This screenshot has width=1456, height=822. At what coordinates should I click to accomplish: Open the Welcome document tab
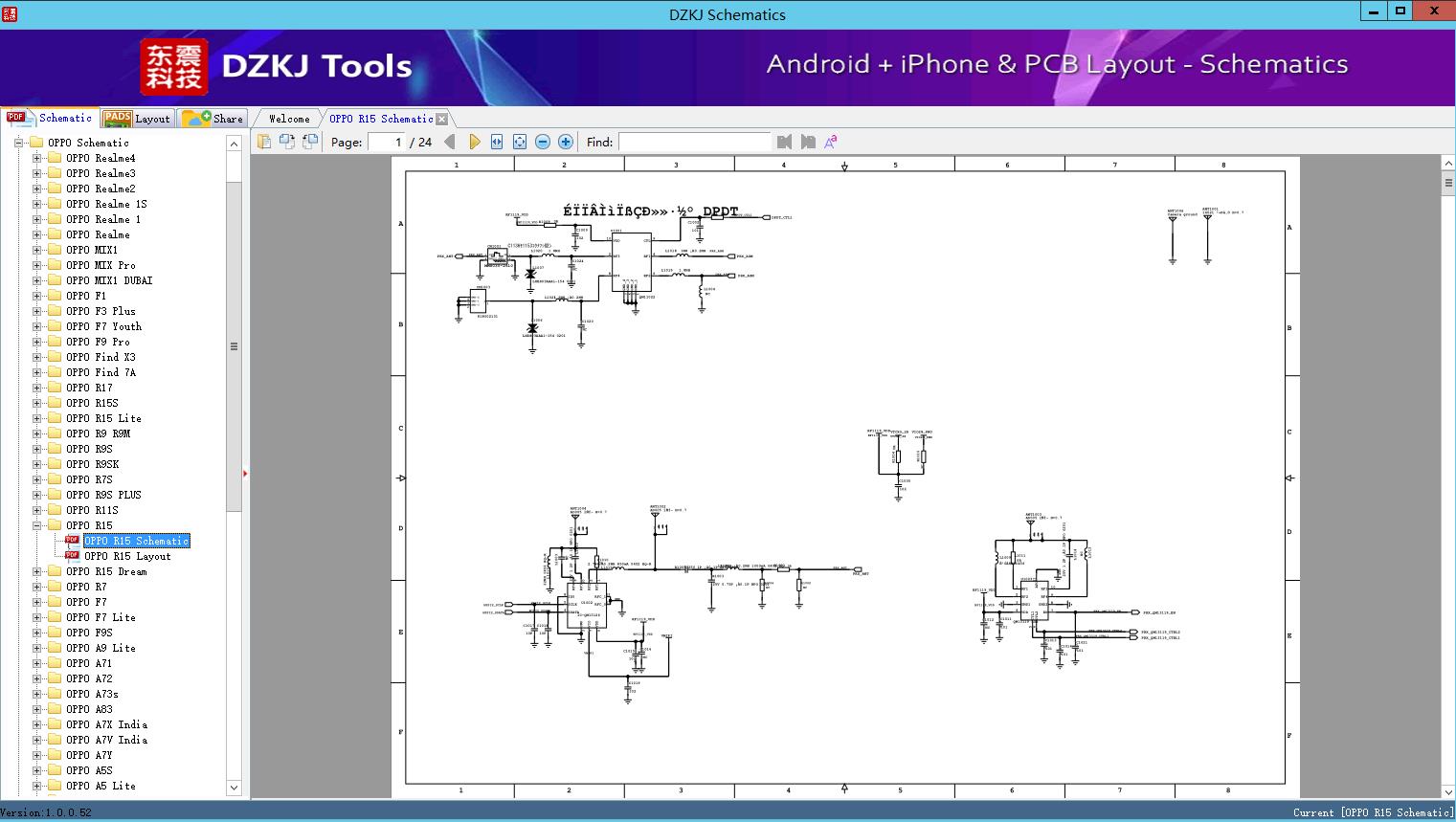[x=289, y=119]
